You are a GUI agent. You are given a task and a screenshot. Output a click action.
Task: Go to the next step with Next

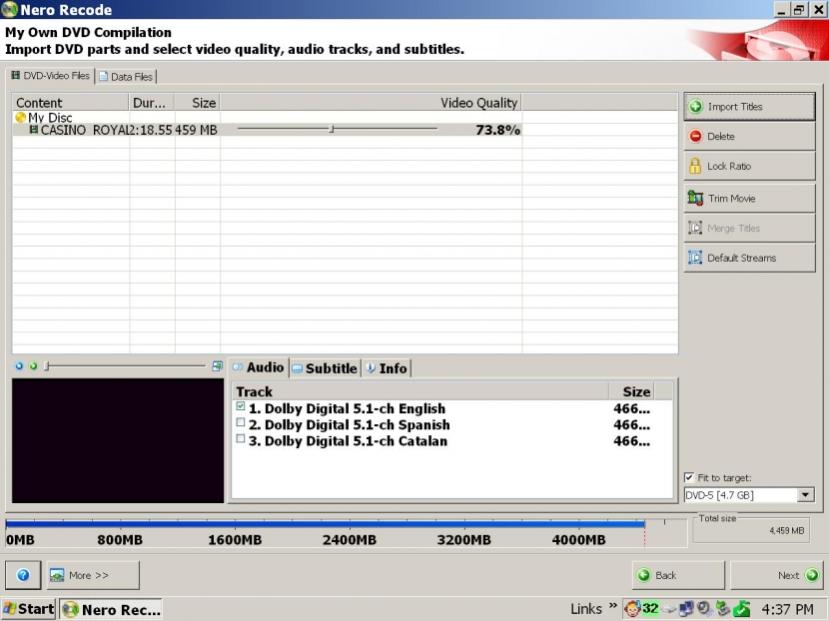click(777, 575)
